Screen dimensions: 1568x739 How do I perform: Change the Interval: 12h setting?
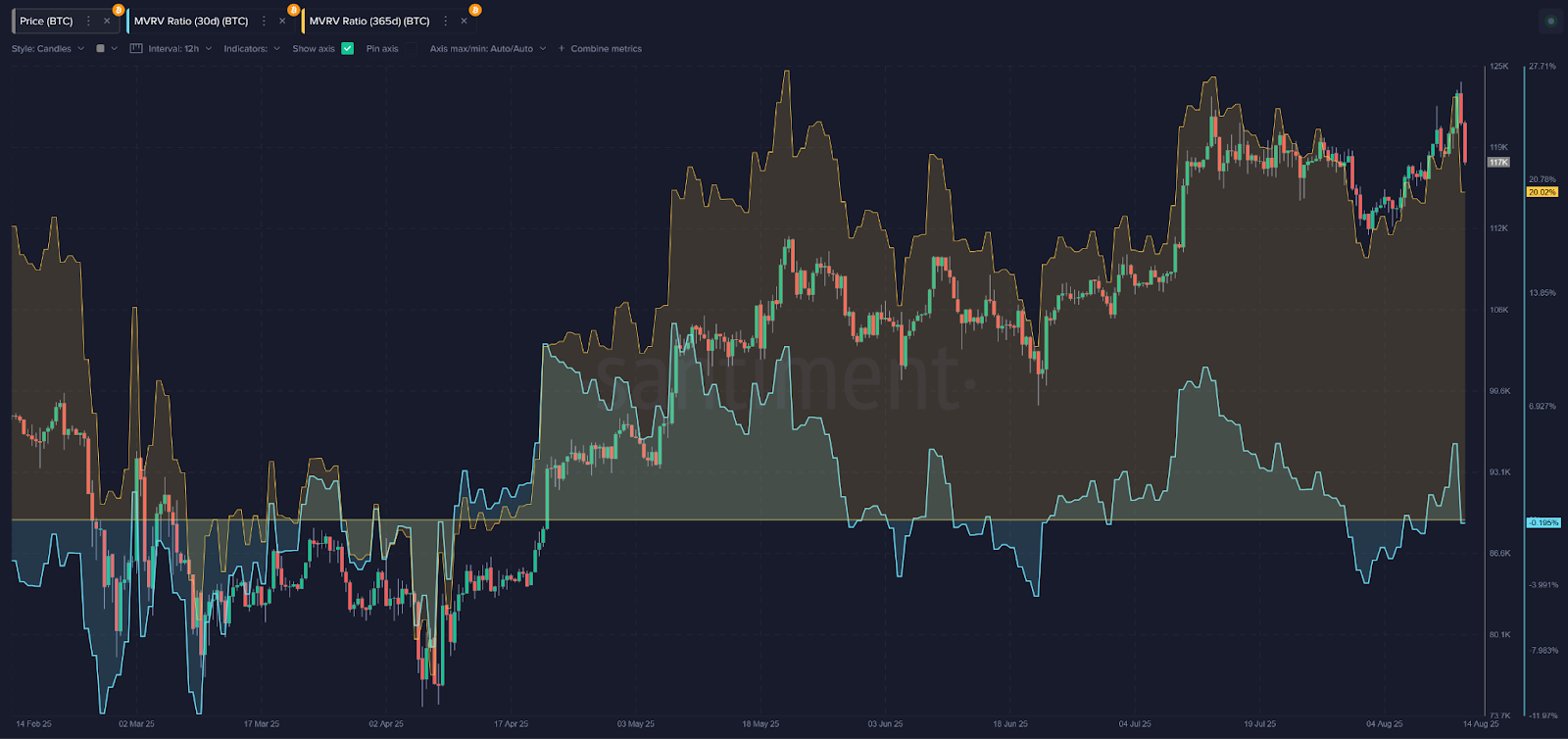[179, 48]
